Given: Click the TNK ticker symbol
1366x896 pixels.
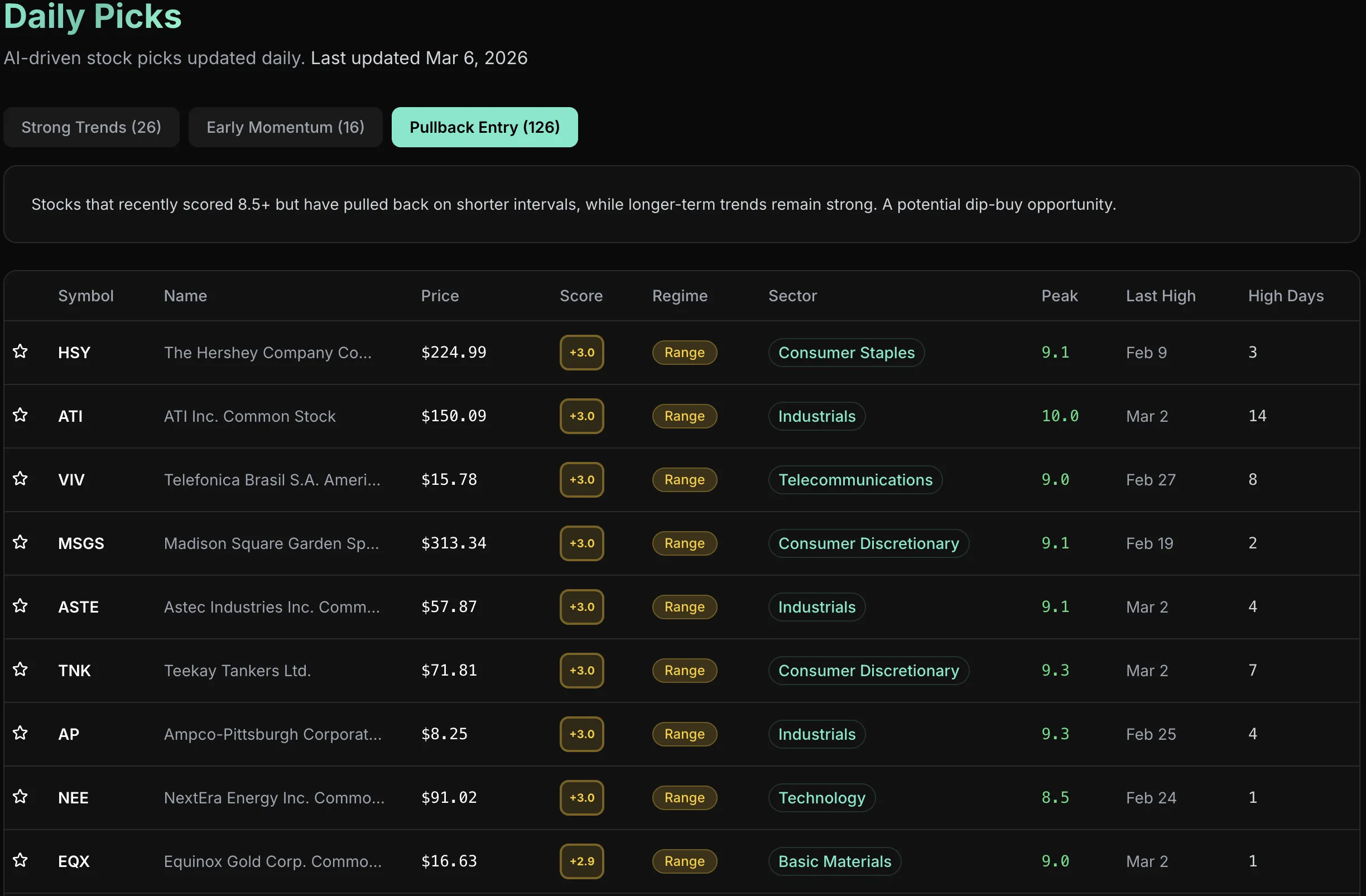Looking at the screenshot, I should 75,671.
